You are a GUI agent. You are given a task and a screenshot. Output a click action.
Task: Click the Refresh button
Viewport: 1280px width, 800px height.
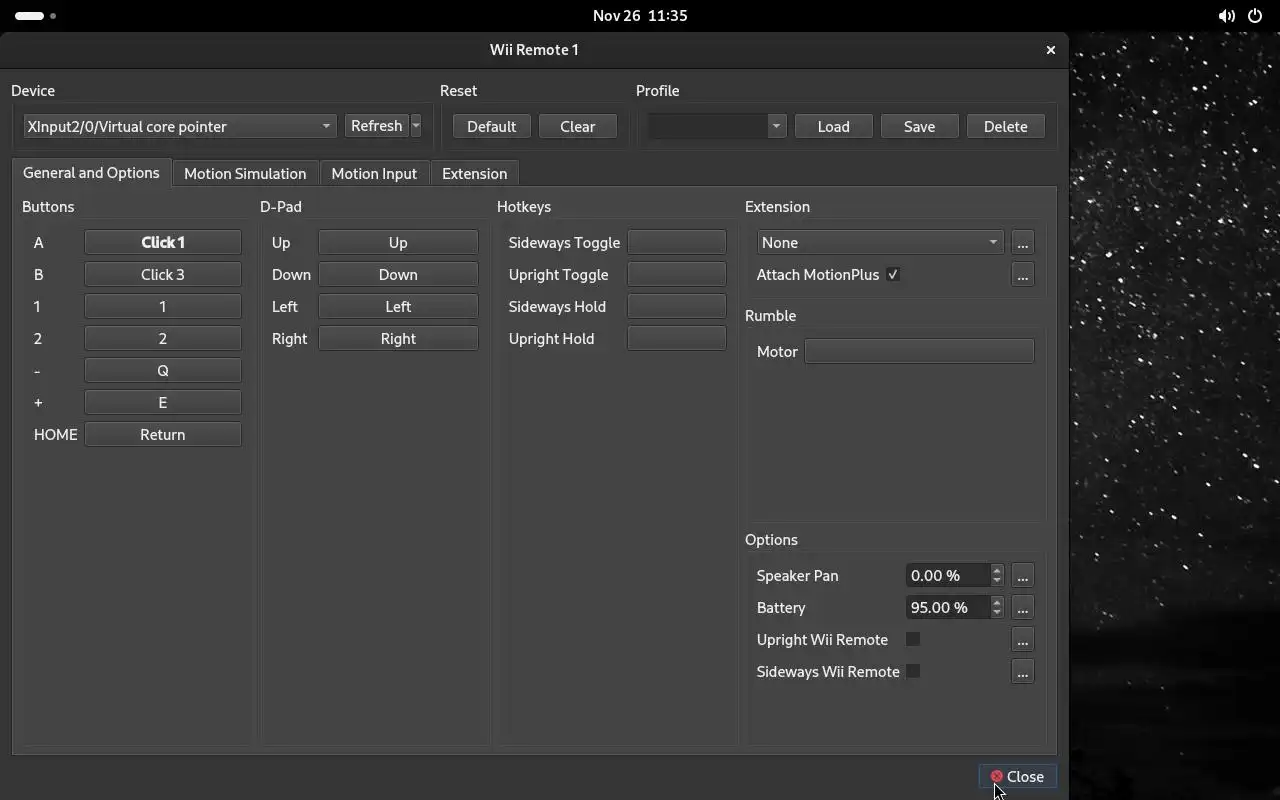[x=377, y=126]
